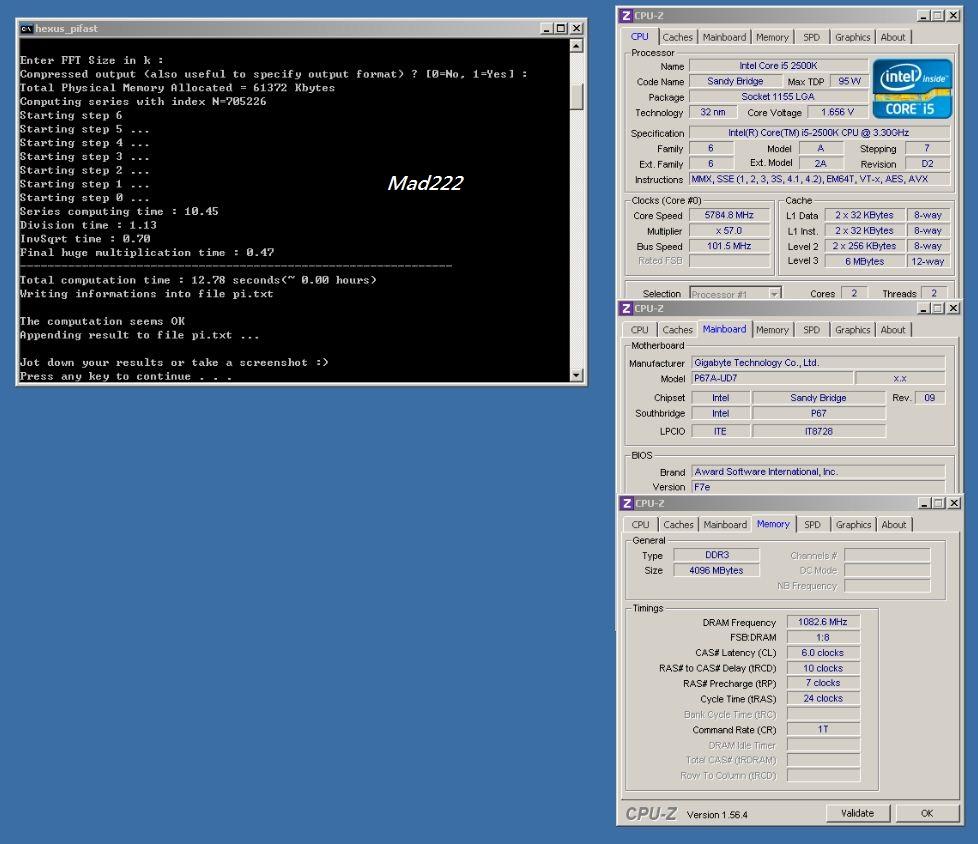Image resolution: width=978 pixels, height=844 pixels.
Task: Click the Specification field i5-2500K CPU @ 3.30GHz
Action: pyautogui.click(x=819, y=133)
